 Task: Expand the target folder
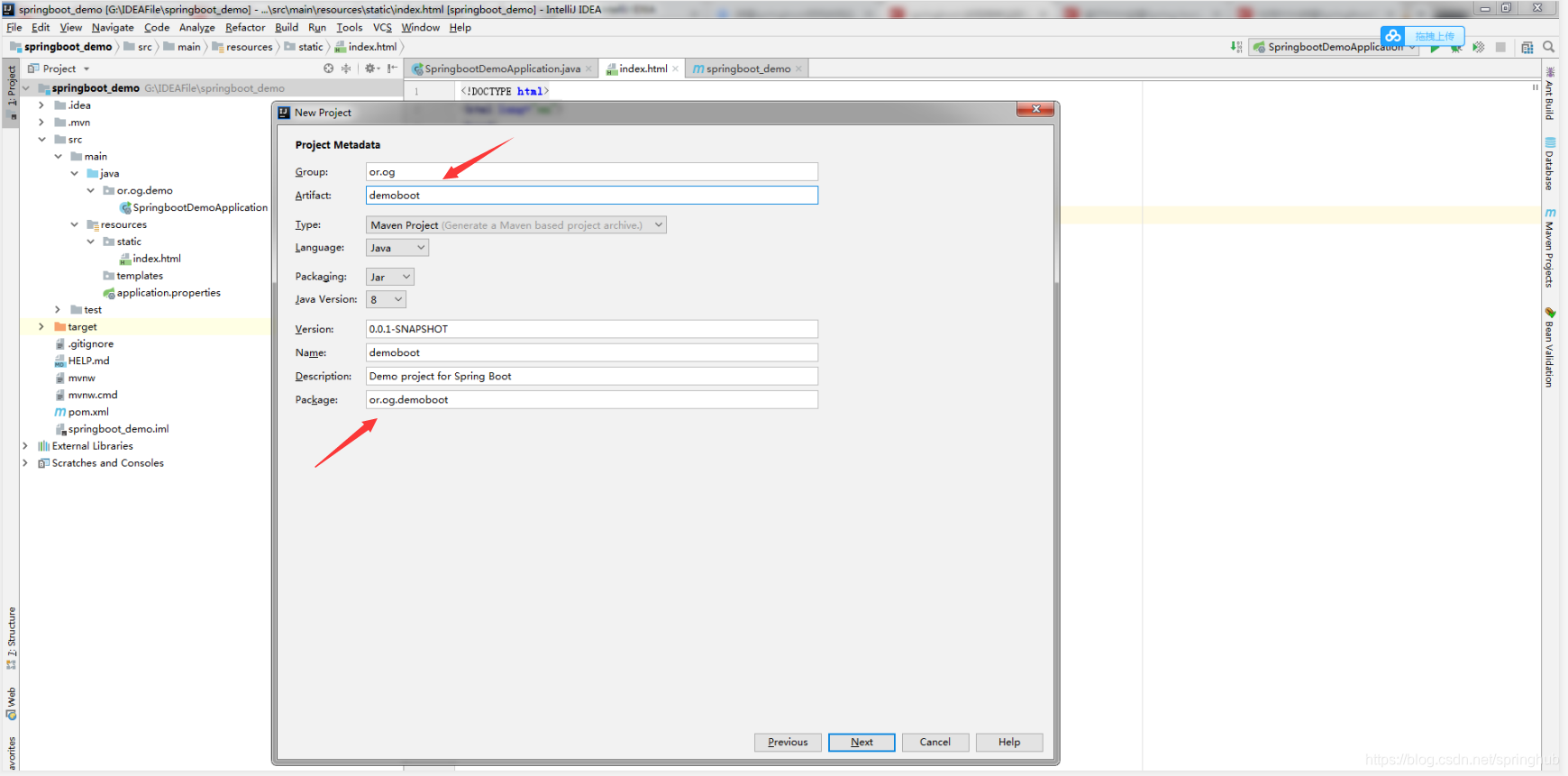tap(41, 327)
